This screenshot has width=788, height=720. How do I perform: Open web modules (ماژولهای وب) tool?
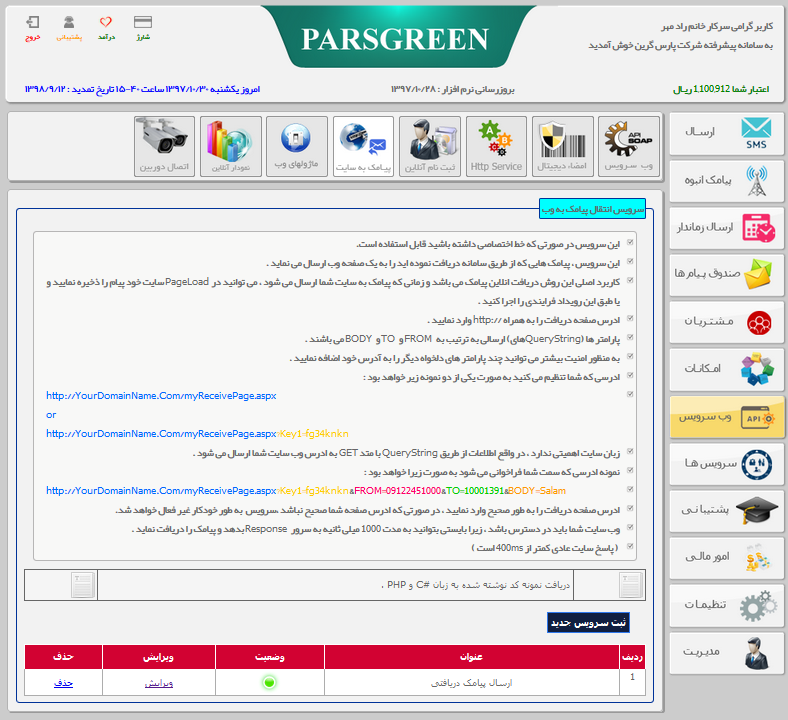tap(297, 146)
